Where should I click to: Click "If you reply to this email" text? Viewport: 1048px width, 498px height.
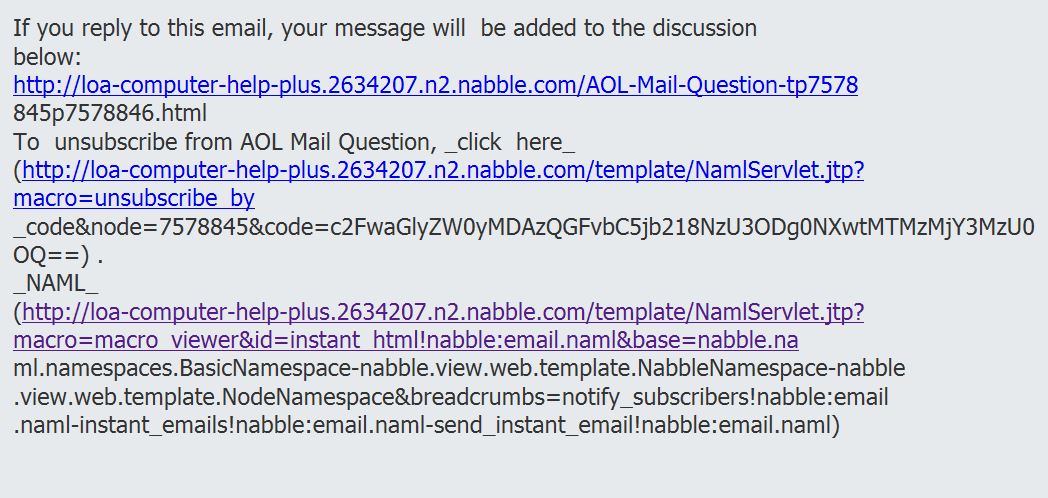coord(140,28)
